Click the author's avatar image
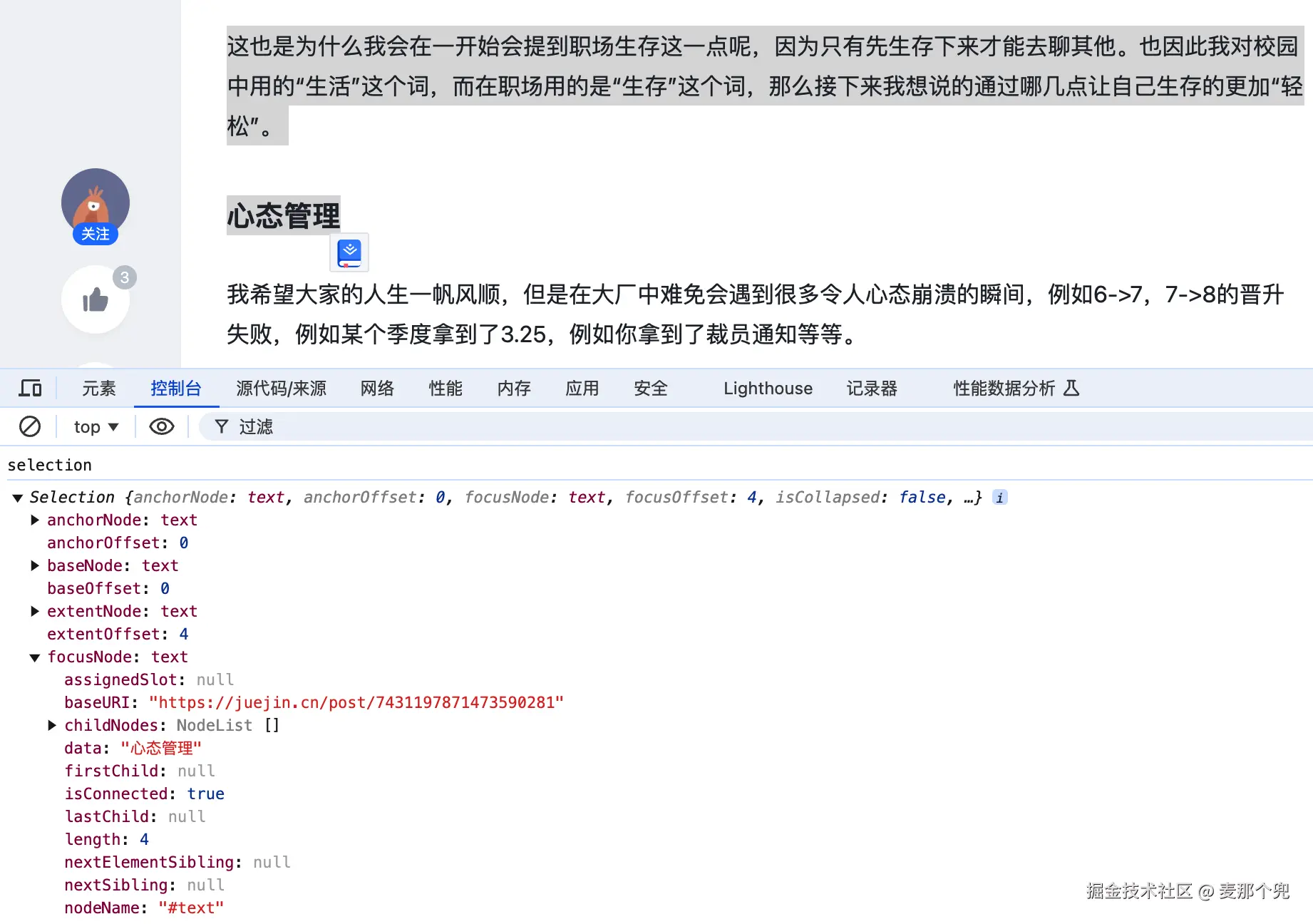 tap(96, 202)
